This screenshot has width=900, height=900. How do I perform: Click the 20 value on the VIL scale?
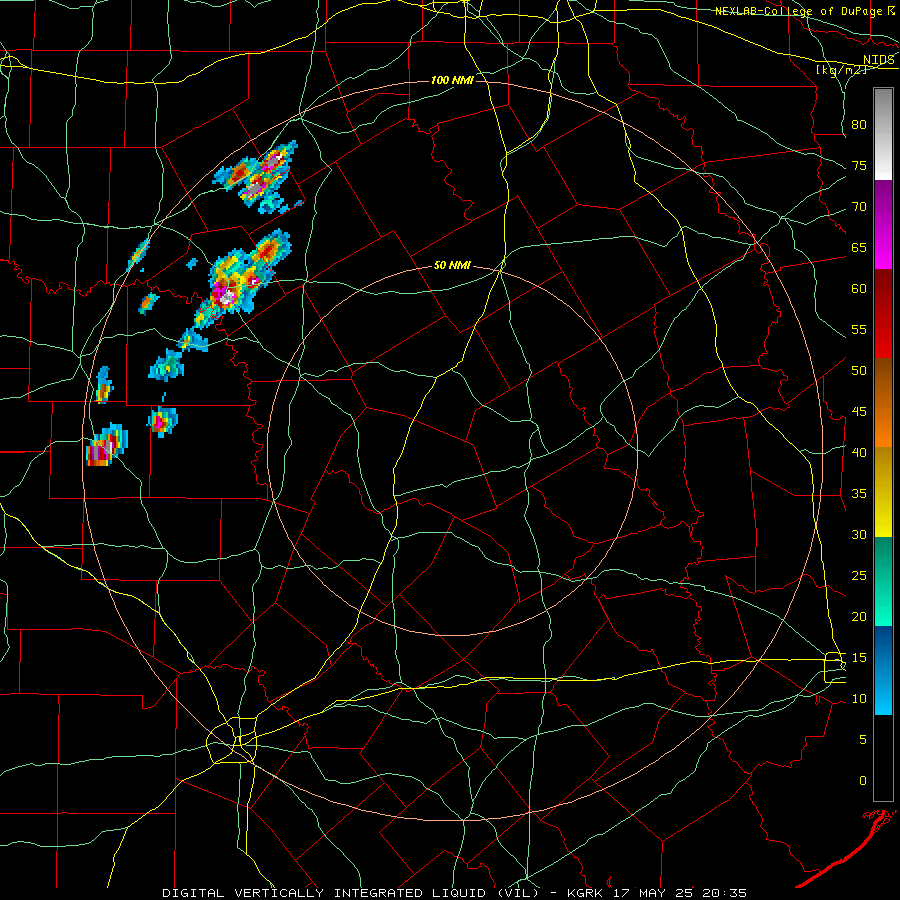coord(859,617)
